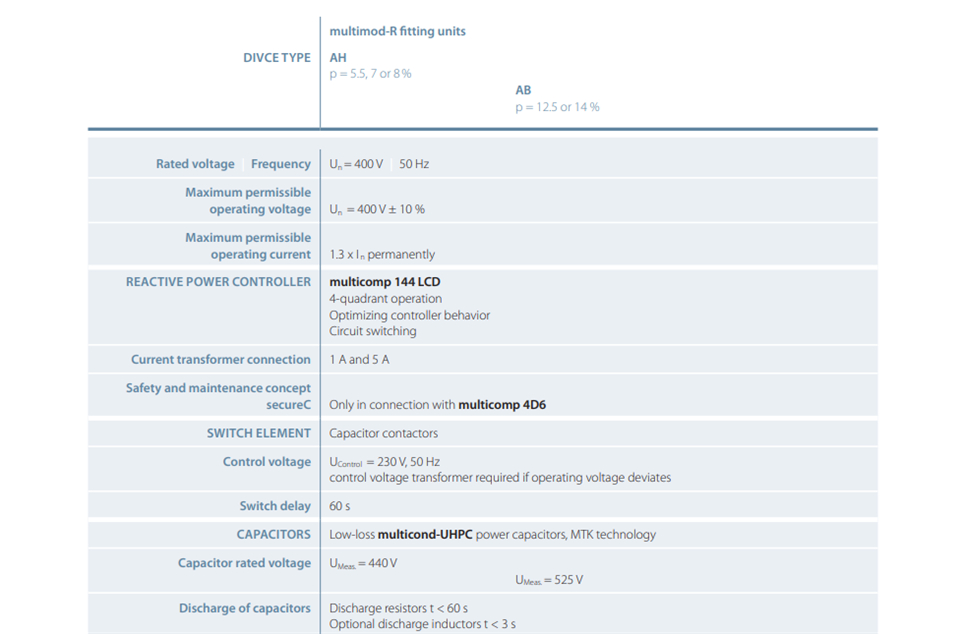
Task: Click 'Optional discharge inductors t < 3 s' line
Action: [x=422, y=624]
